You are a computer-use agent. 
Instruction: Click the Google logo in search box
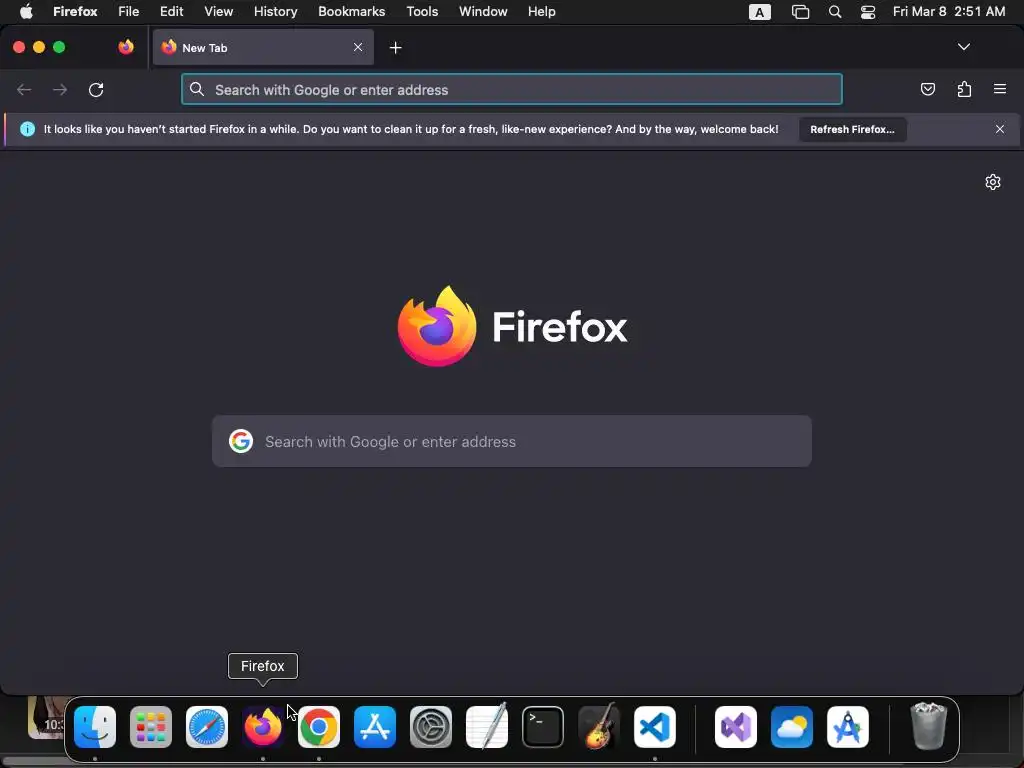point(241,441)
